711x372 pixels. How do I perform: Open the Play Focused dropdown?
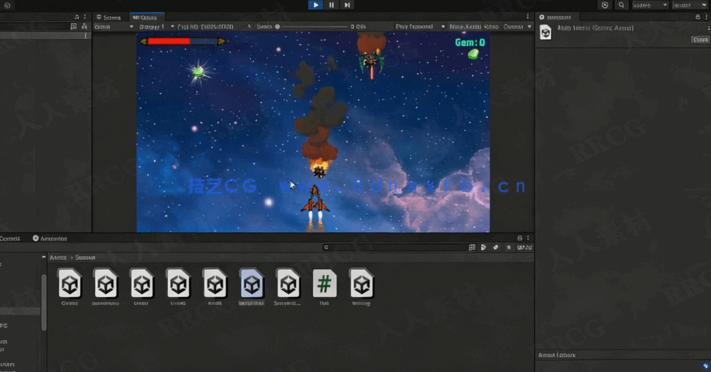pos(420,27)
